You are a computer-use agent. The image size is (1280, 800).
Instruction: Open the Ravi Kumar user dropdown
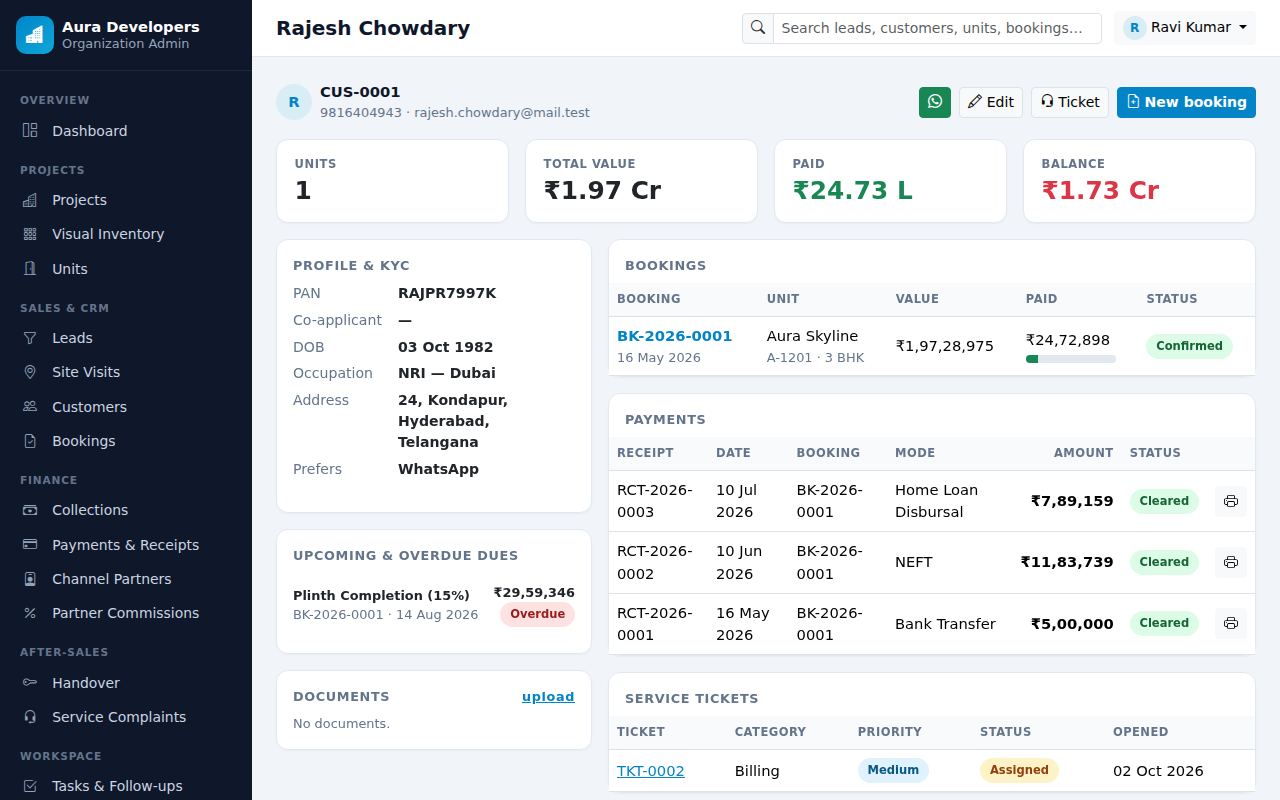pos(1185,28)
